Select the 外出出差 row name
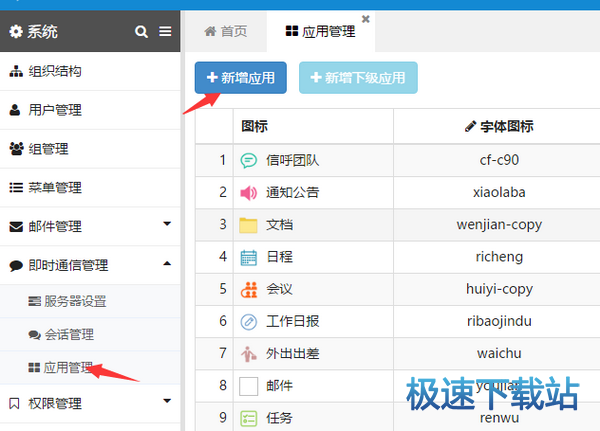Viewport: 600px width, 431px height. coord(293,353)
